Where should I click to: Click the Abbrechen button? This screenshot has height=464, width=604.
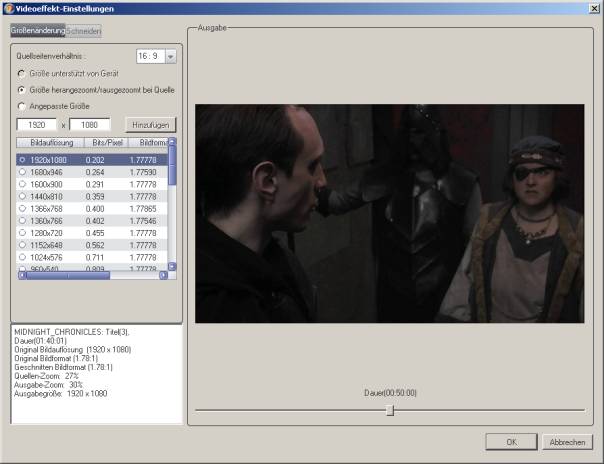point(567,442)
